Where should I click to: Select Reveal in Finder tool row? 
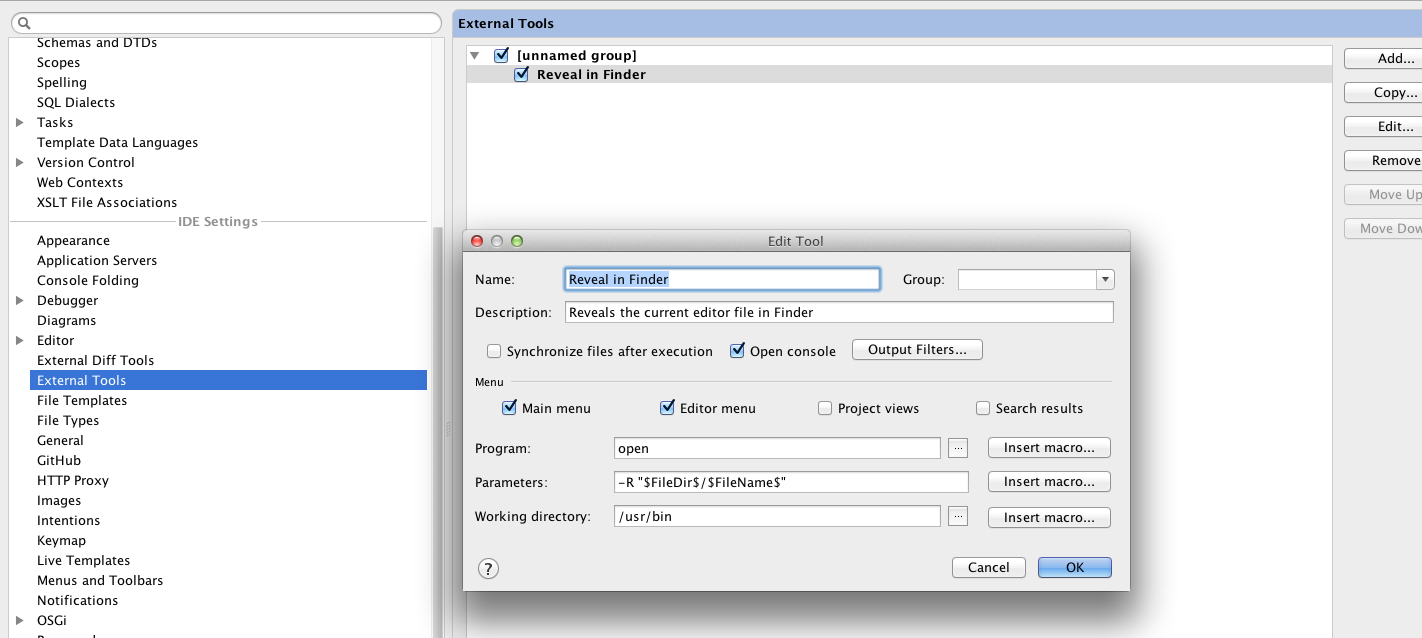(899, 74)
